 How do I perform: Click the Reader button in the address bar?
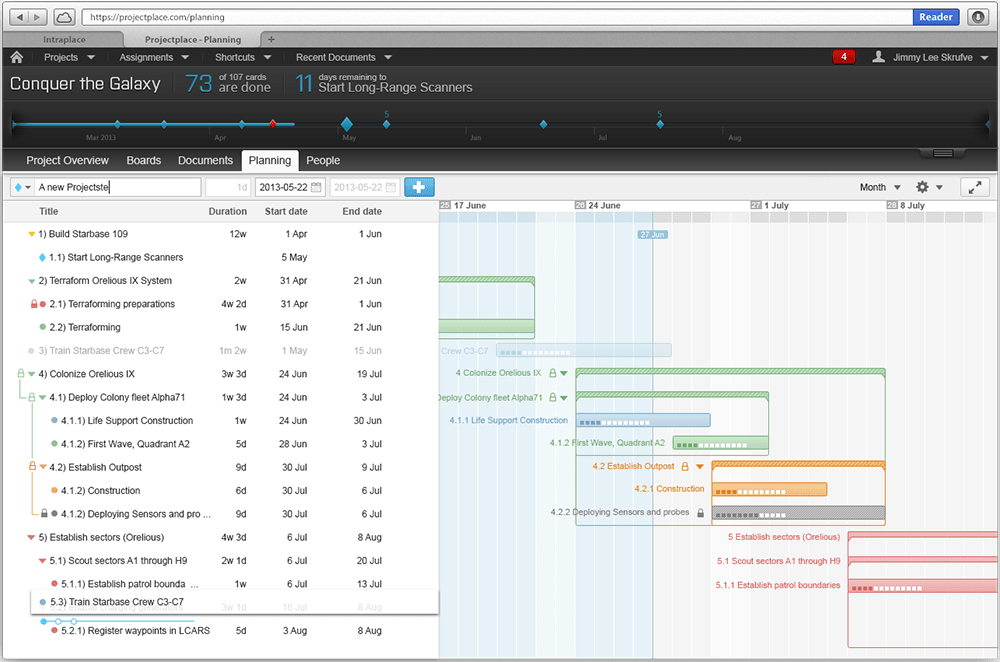(935, 16)
